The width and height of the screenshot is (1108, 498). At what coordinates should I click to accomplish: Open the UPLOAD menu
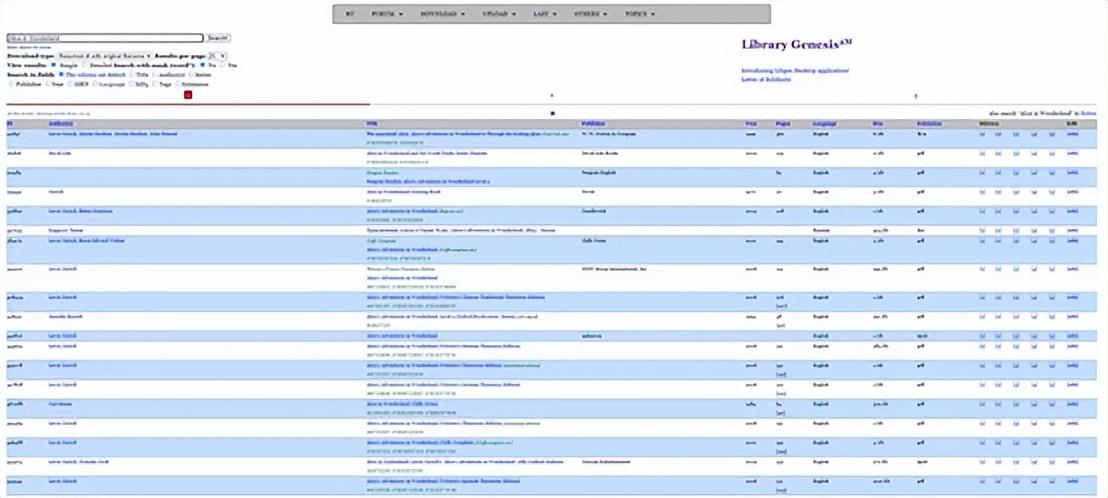click(499, 13)
